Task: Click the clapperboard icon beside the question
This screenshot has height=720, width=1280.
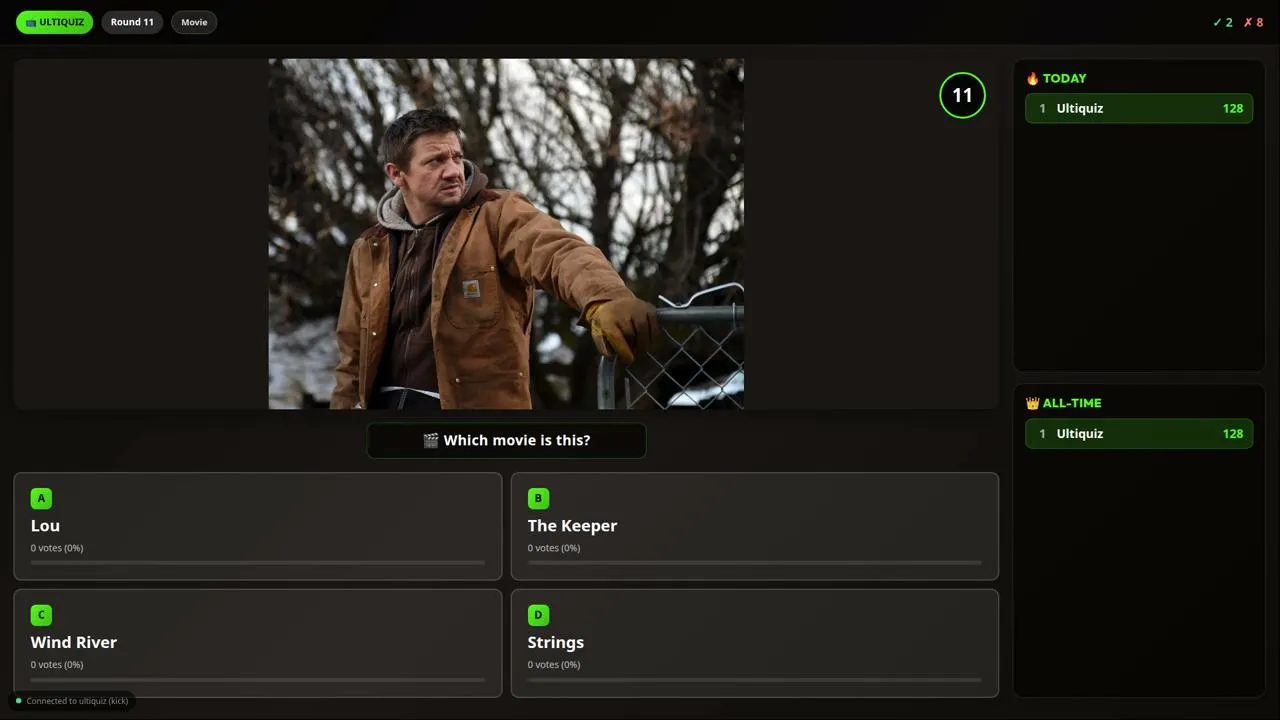Action: click(431, 440)
